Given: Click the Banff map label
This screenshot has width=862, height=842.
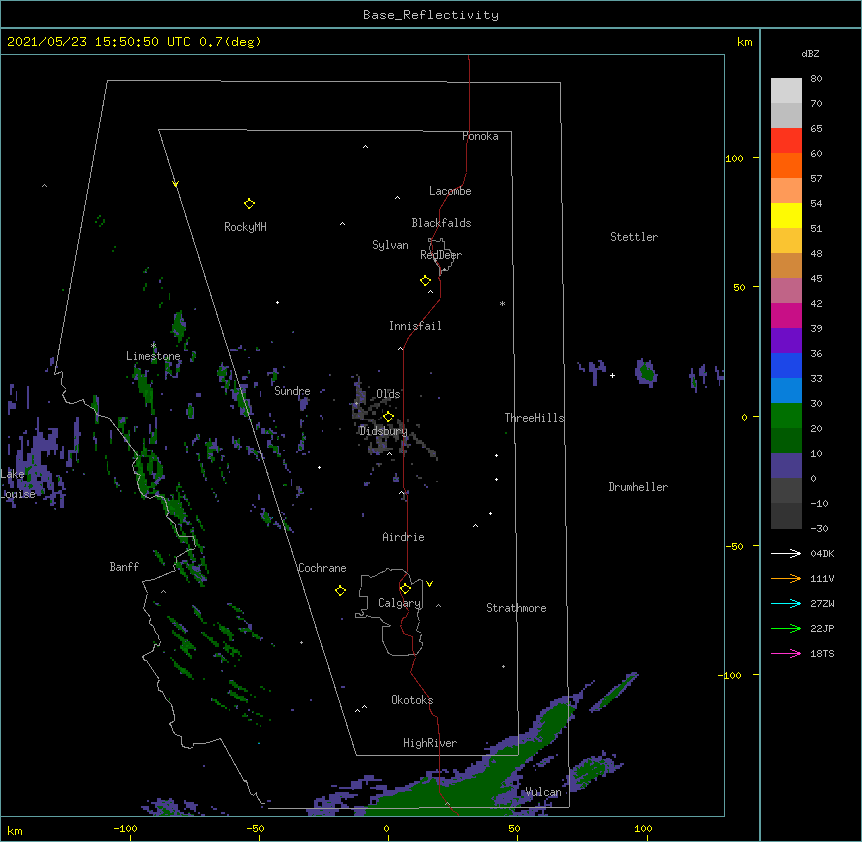Looking at the screenshot, I should coord(124,567).
